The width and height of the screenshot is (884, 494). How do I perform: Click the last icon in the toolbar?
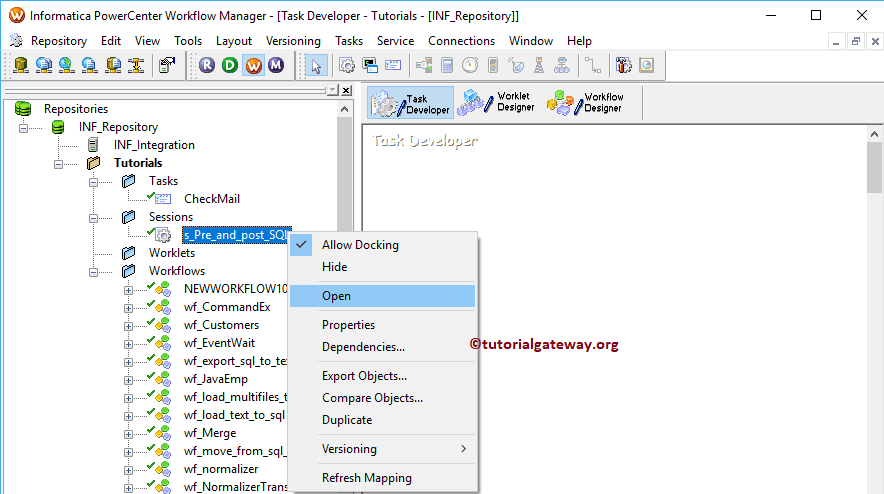pyautogui.click(x=647, y=65)
